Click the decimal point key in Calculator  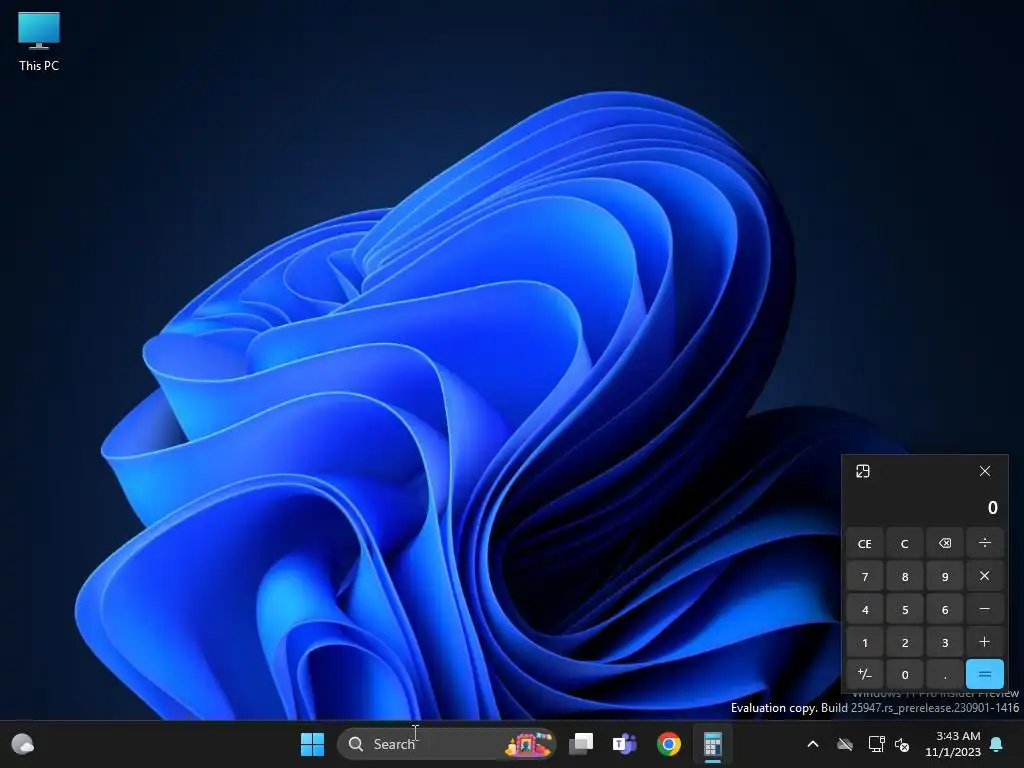(945, 675)
